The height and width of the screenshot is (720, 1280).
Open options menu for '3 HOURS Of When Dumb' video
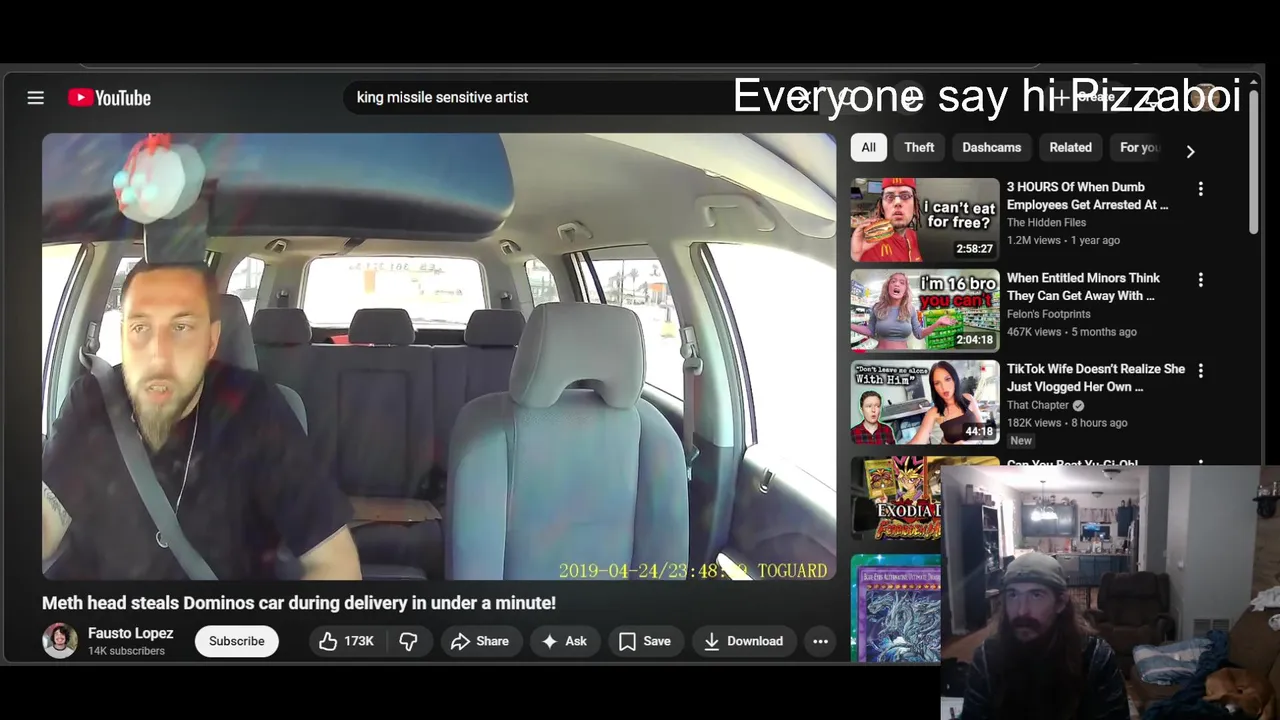tap(1200, 189)
